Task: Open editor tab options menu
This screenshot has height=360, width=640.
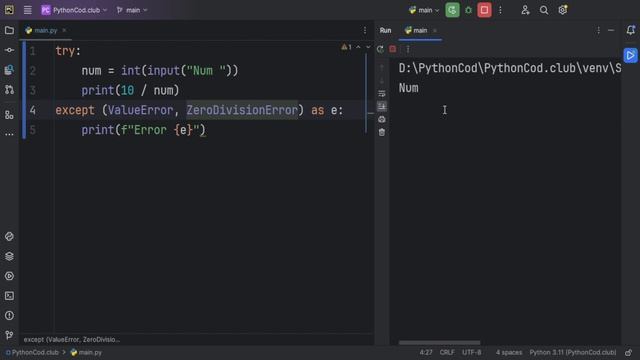Action: [365, 31]
